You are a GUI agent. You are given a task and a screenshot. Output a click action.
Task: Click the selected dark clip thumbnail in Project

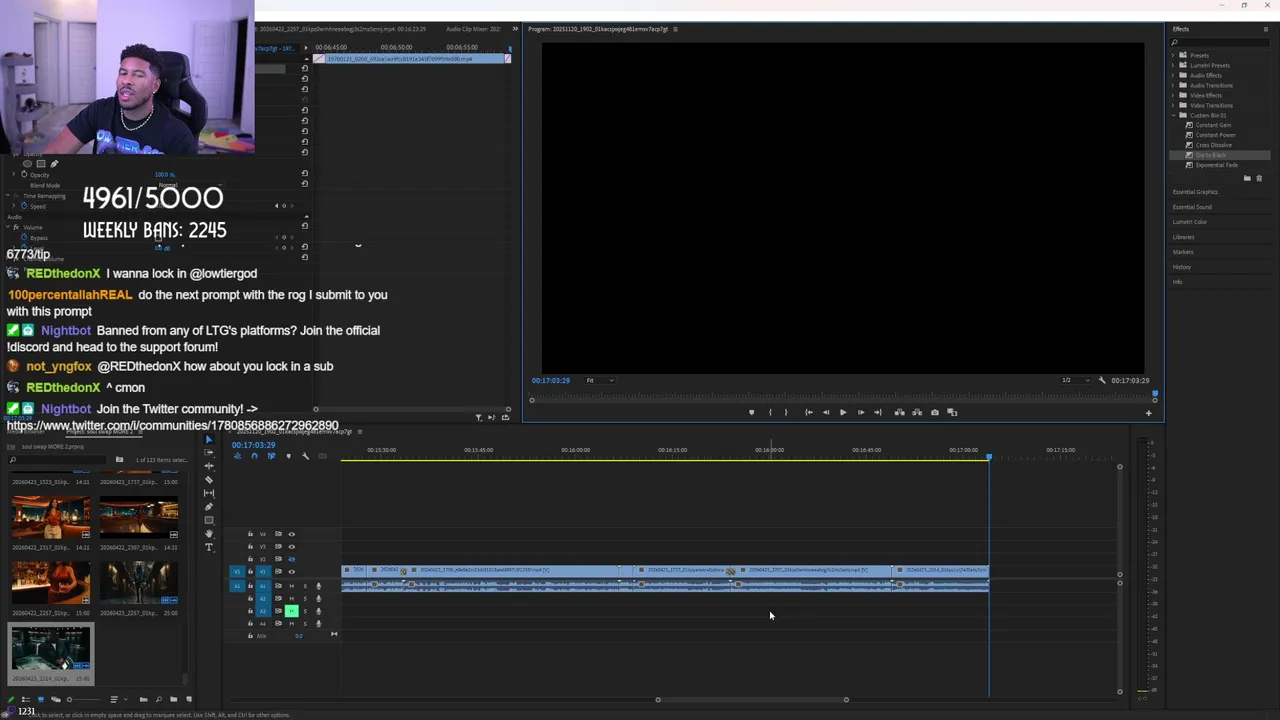point(51,649)
